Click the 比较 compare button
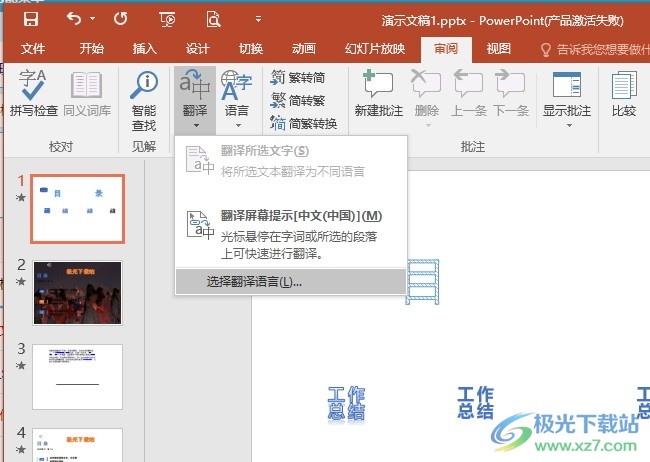The height and width of the screenshot is (462, 650). (x=624, y=93)
